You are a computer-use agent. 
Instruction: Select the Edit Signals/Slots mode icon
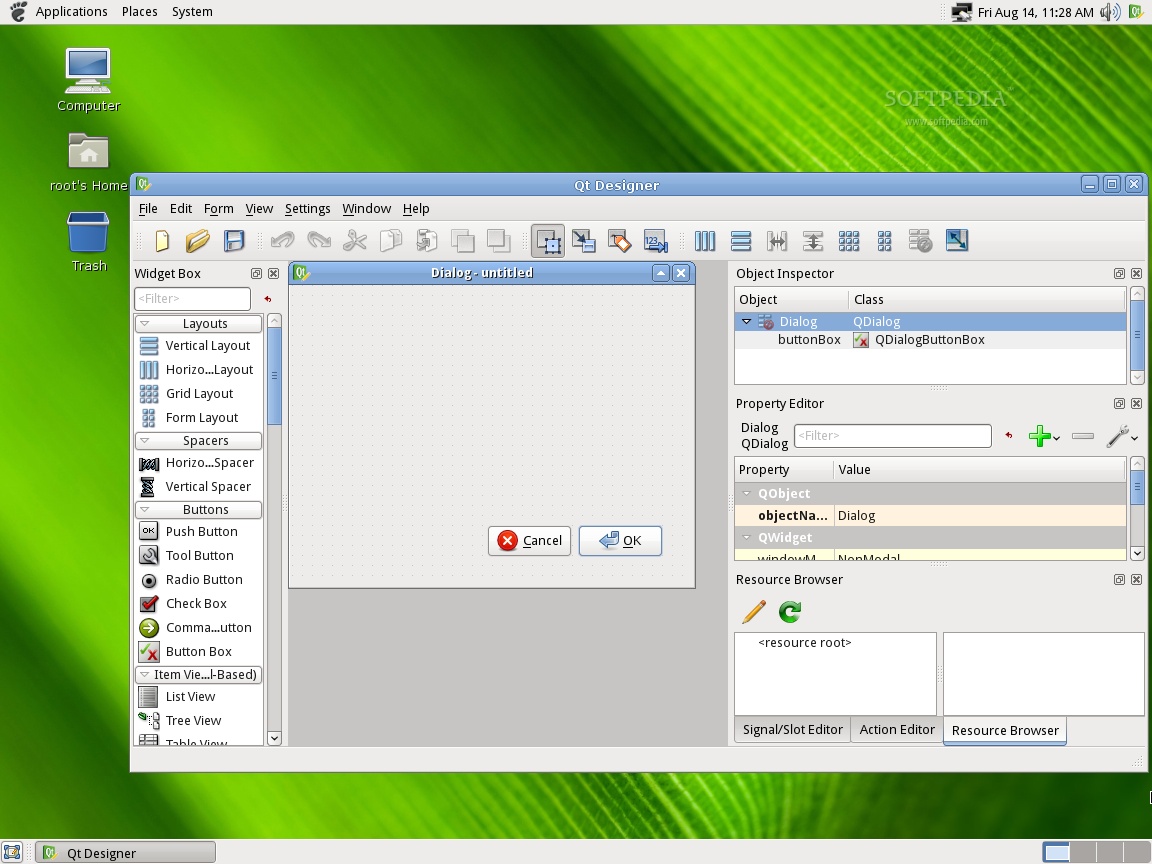point(583,241)
